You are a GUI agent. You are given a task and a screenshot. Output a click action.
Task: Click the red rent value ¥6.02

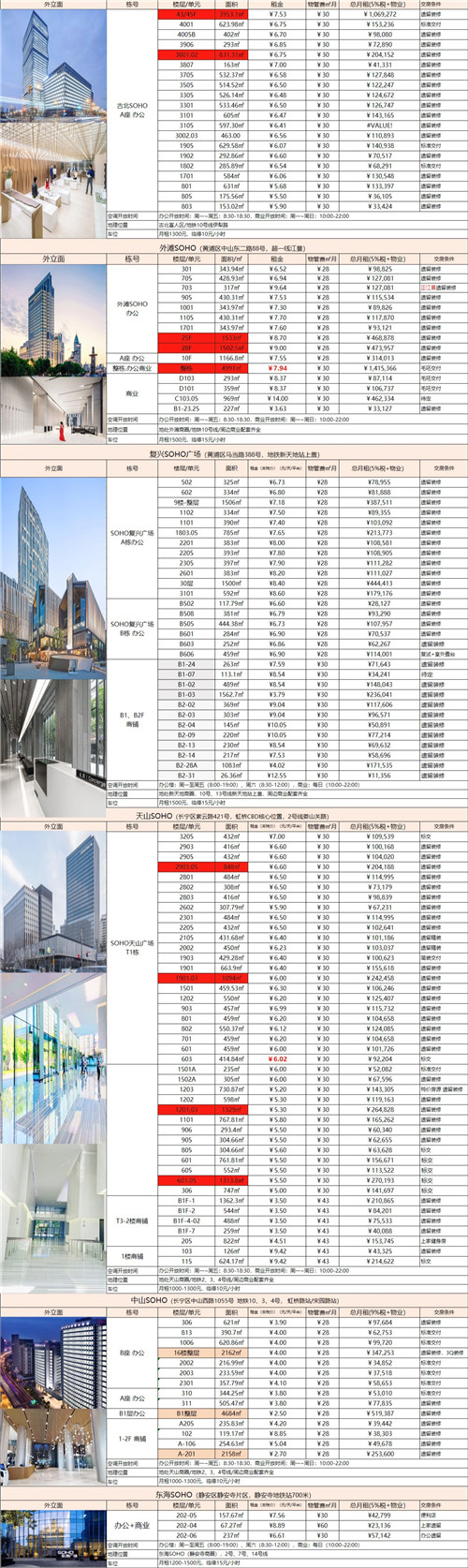point(278,1059)
